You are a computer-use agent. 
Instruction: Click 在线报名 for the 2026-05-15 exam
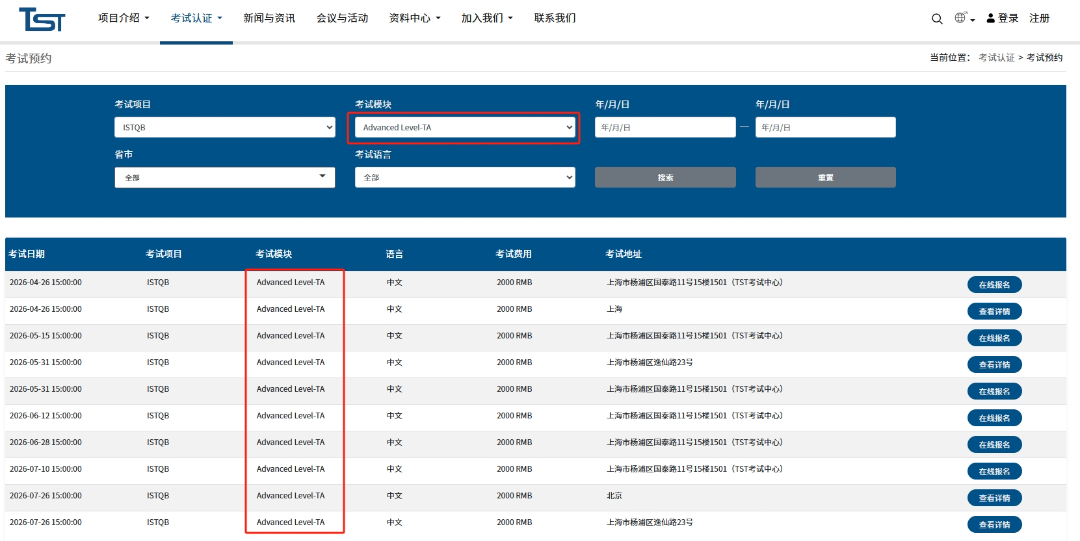click(x=994, y=338)
